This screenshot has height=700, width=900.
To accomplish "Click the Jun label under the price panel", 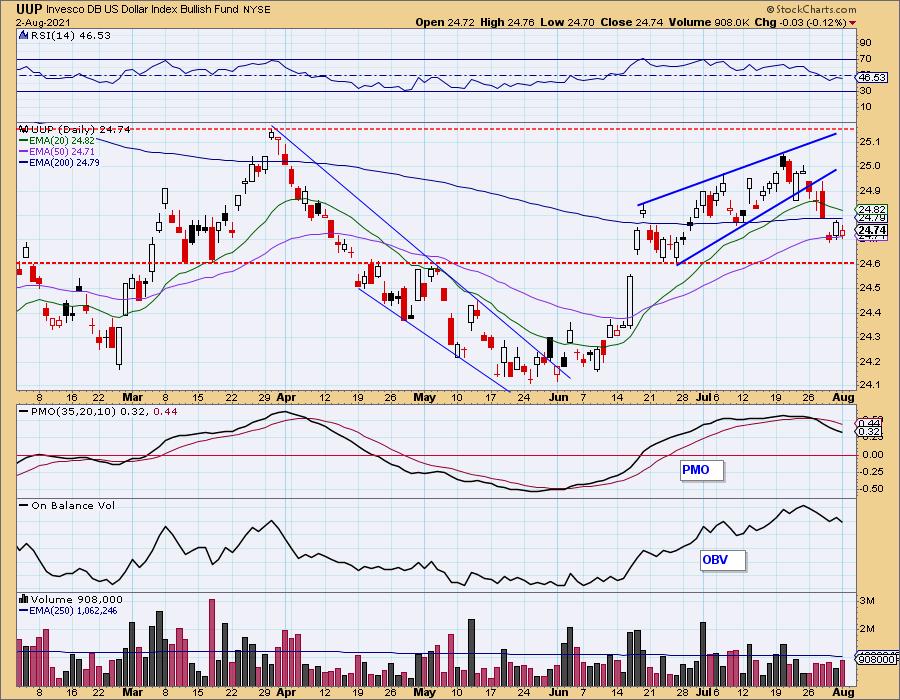I will point(558,397).
